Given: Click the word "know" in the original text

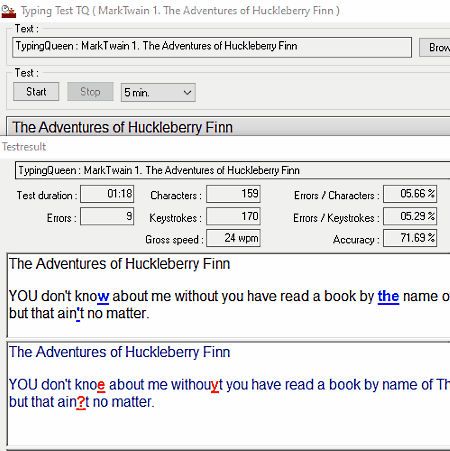Looking at the screenshot, I should 92,296.
